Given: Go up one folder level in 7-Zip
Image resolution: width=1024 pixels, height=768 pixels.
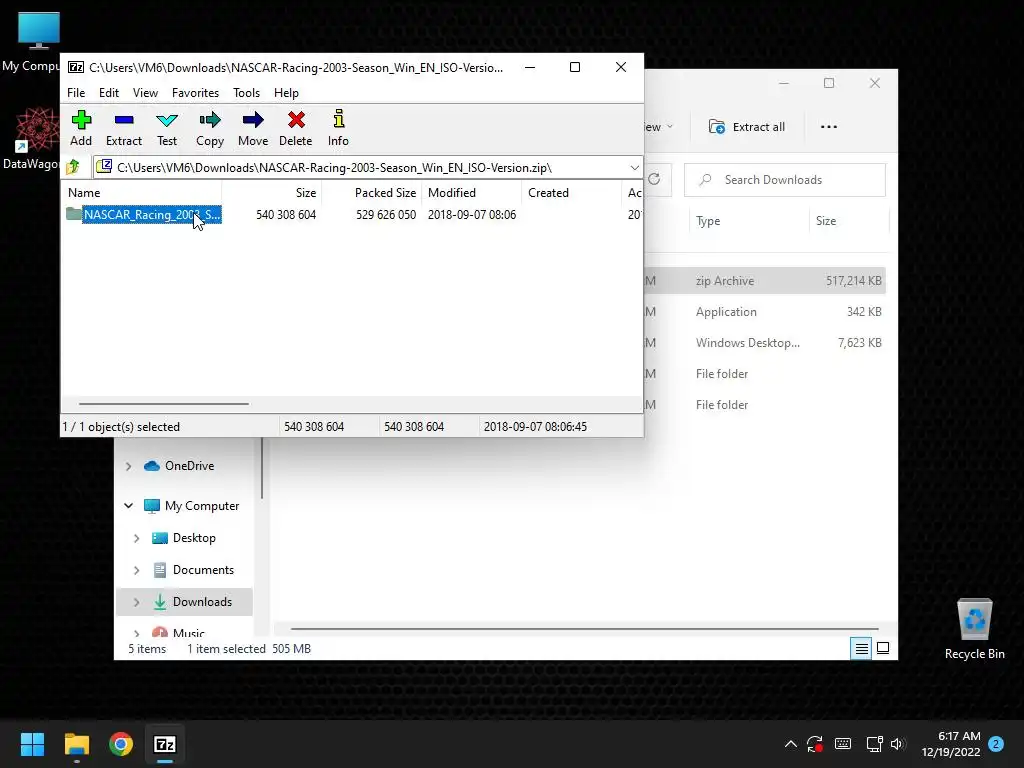Looking at the screenshot, I should point(73,167).
